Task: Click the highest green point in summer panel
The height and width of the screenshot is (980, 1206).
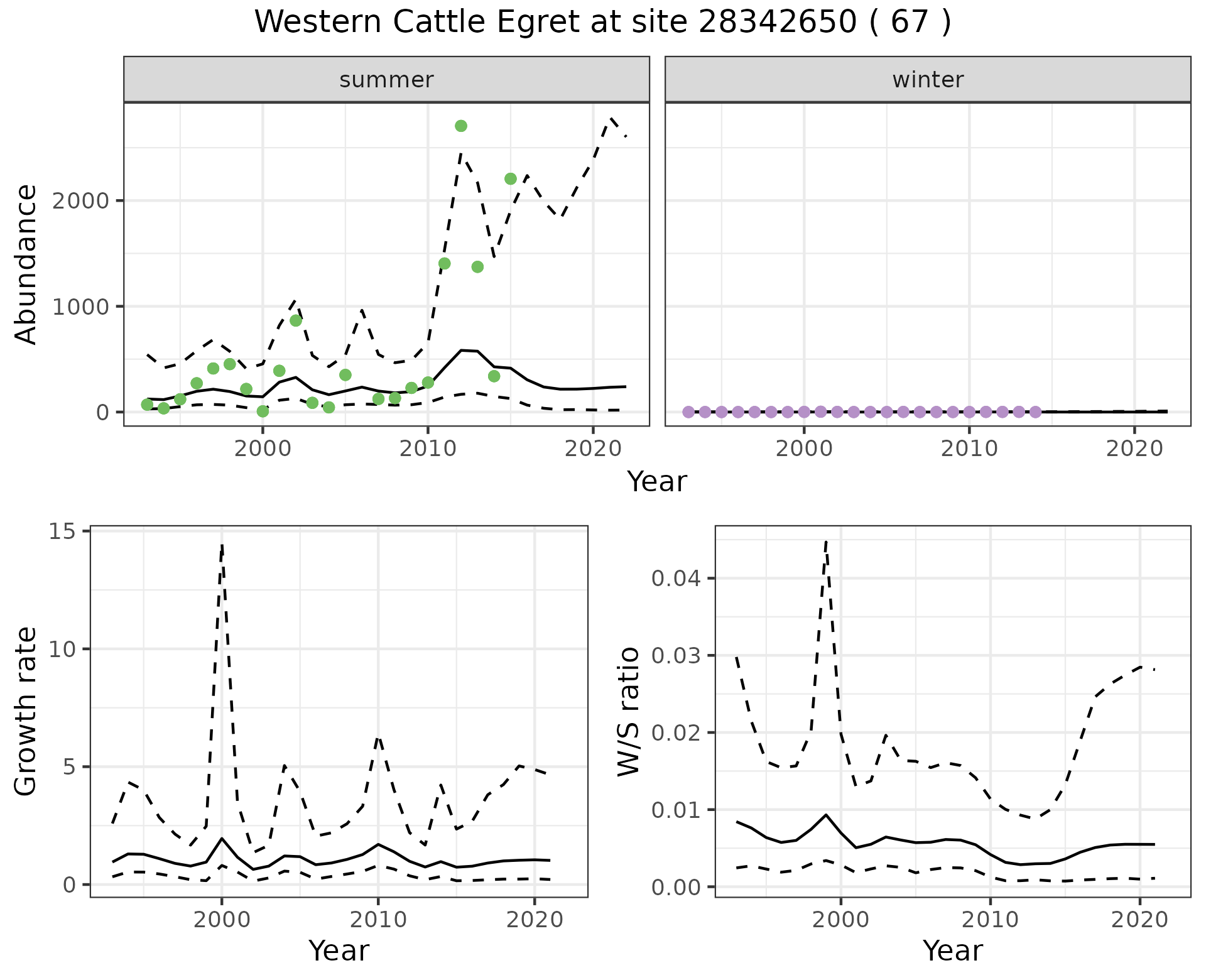Action: [460, 126]
